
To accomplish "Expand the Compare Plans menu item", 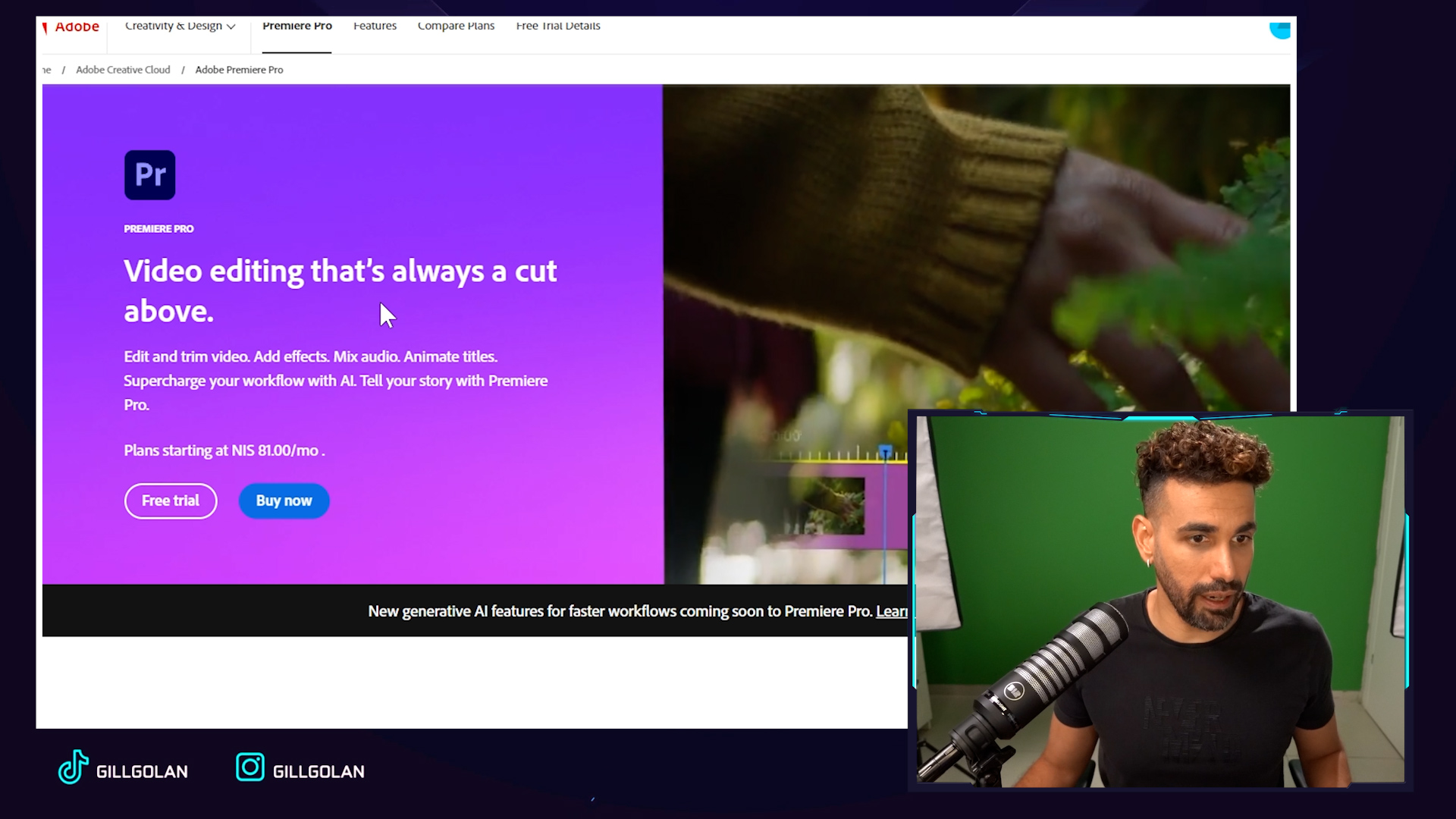I will 455,25.
